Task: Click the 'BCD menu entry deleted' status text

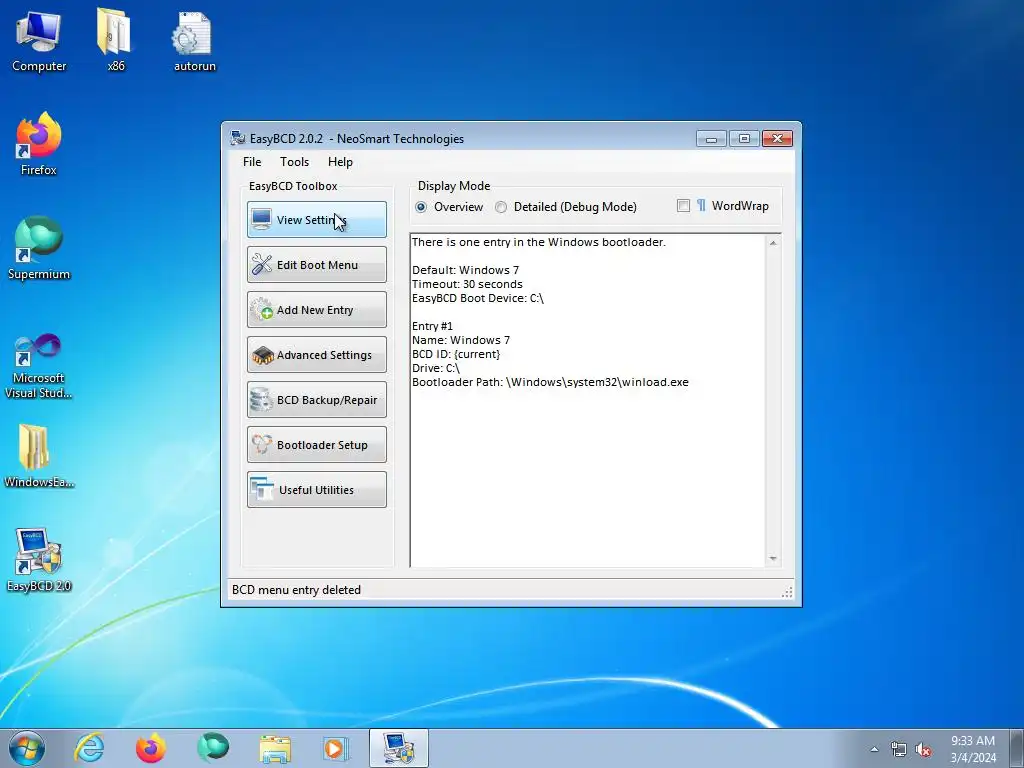Action: 296,590
